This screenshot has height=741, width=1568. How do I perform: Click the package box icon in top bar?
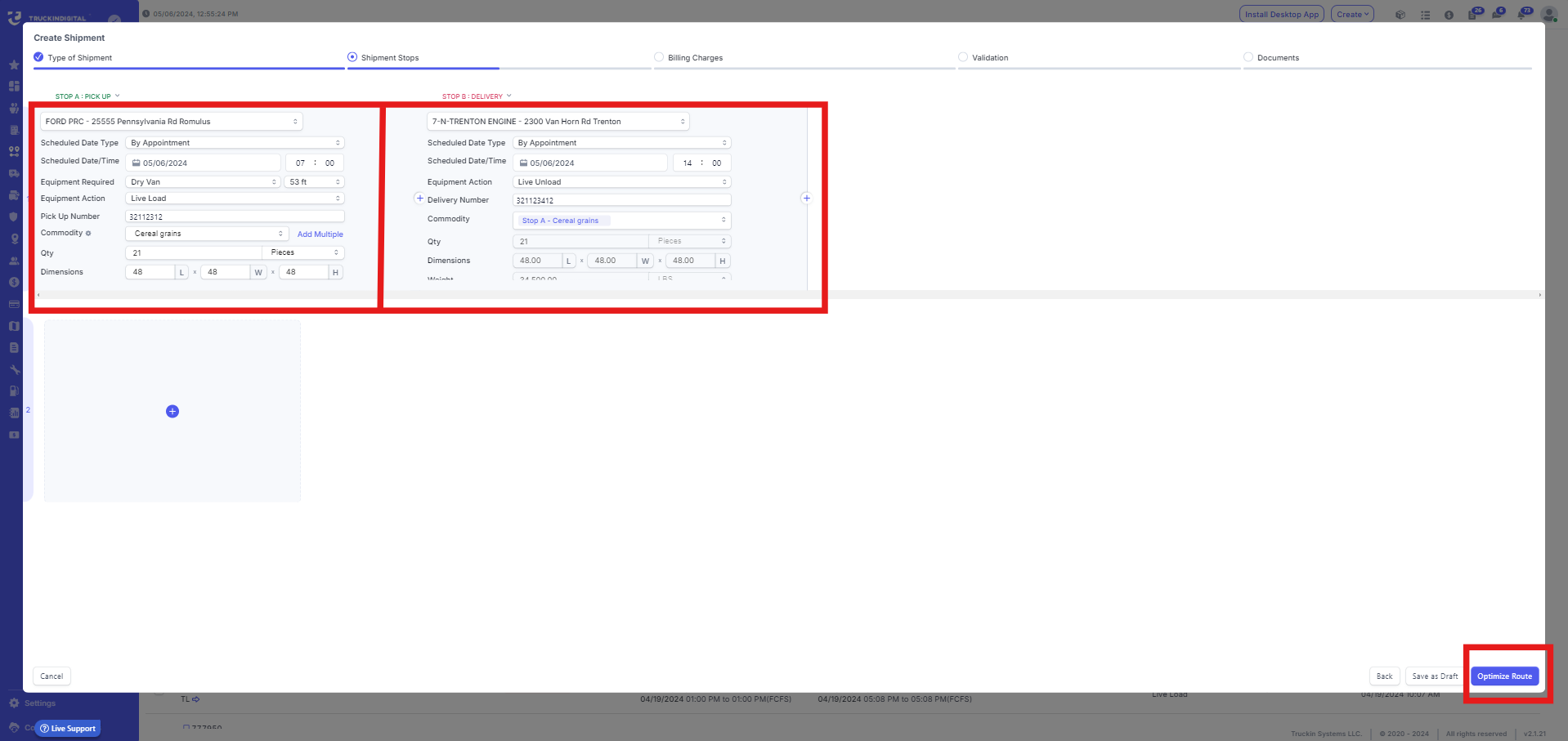point(1400,15)
